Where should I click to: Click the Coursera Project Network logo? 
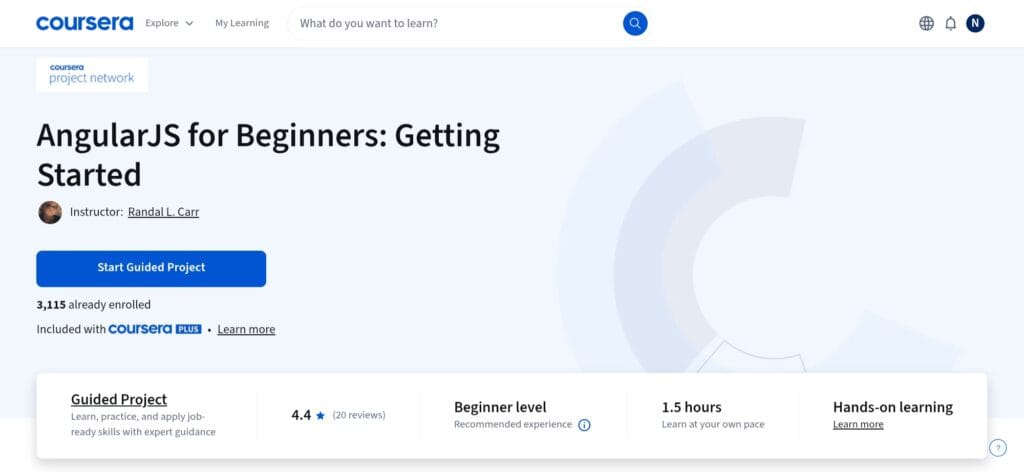click(x=92, y=74)
